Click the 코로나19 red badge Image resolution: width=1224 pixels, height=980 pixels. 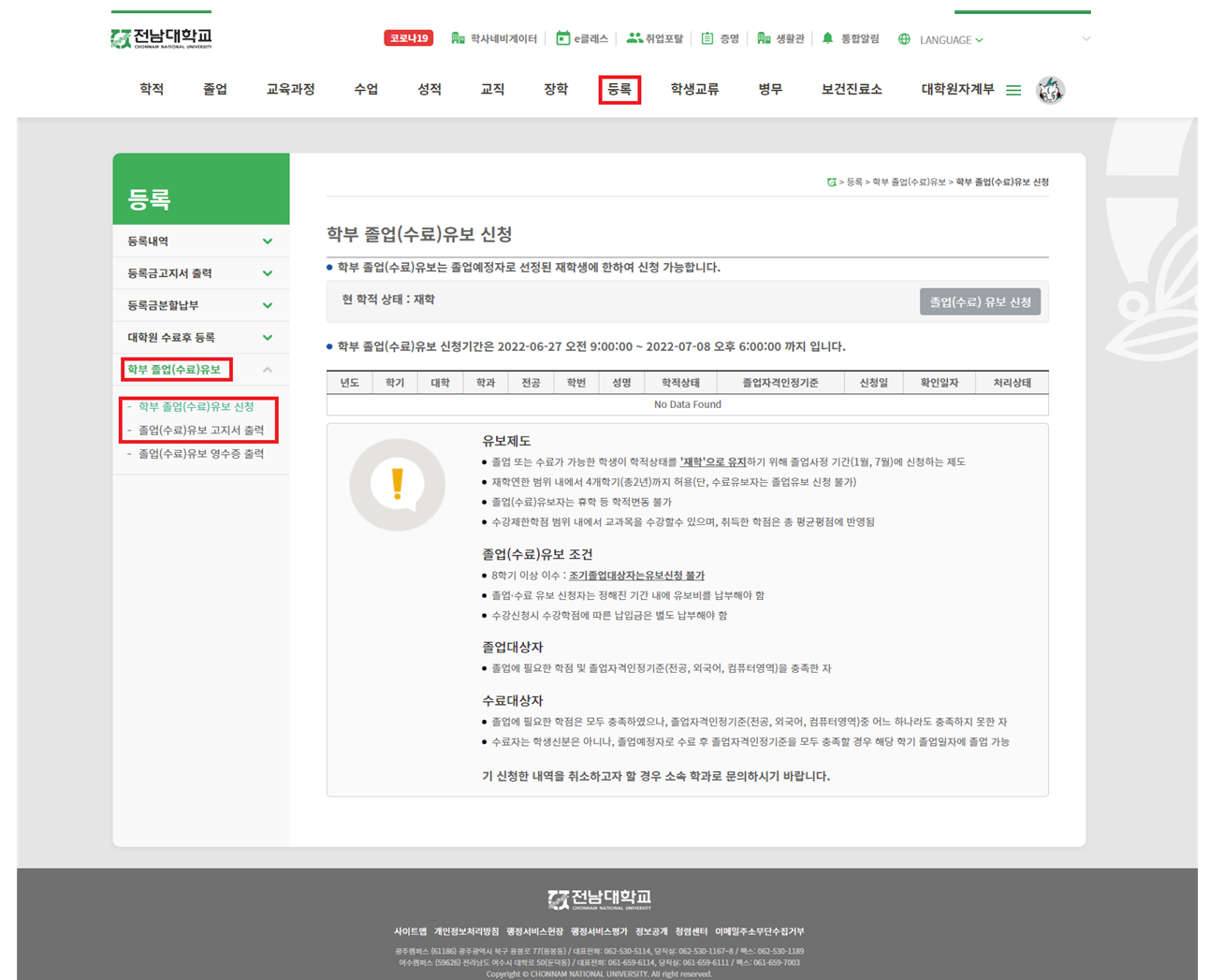[x=409, y=38]
